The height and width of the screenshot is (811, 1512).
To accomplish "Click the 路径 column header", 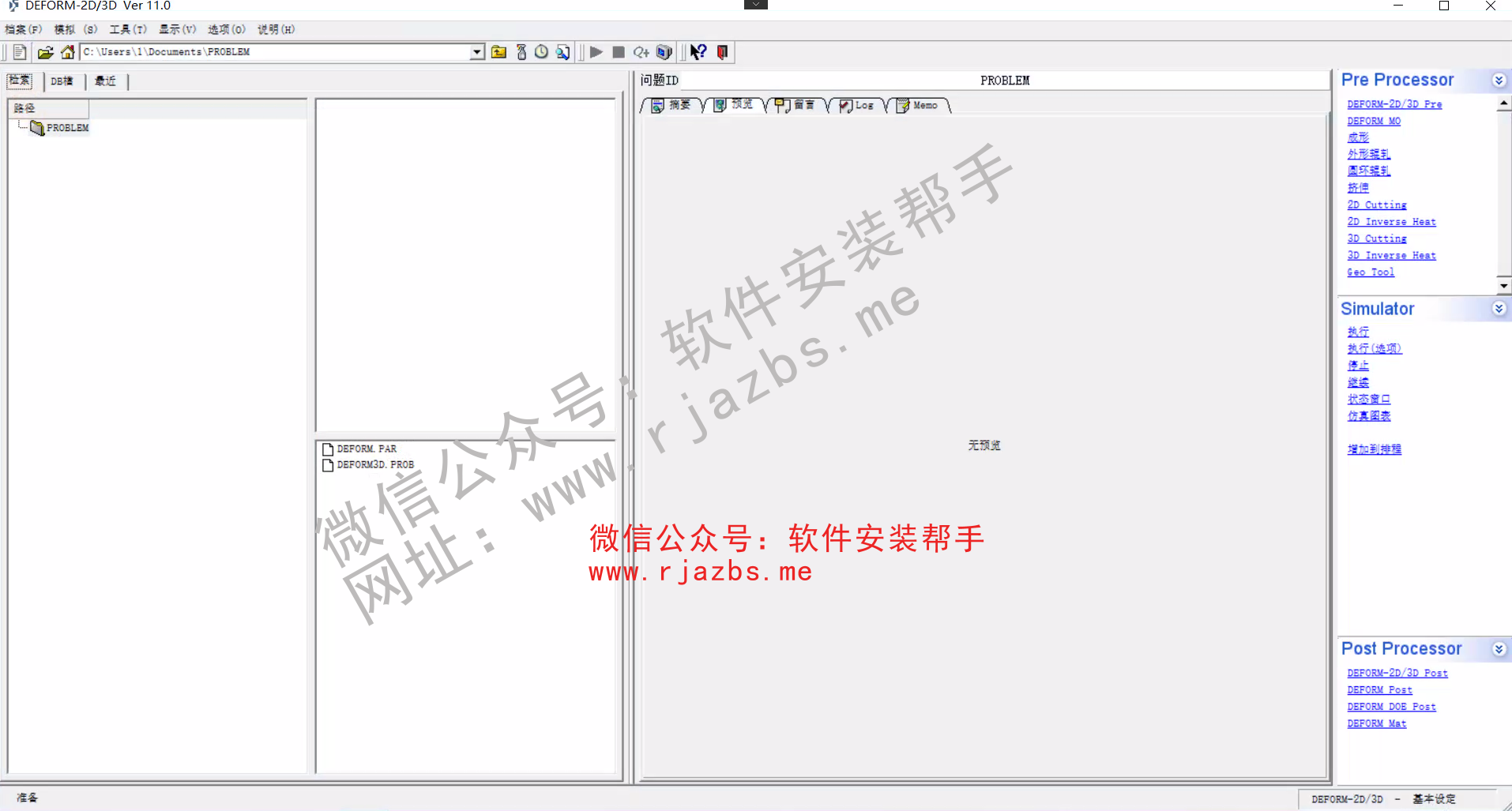I will (x=48, y=108).
